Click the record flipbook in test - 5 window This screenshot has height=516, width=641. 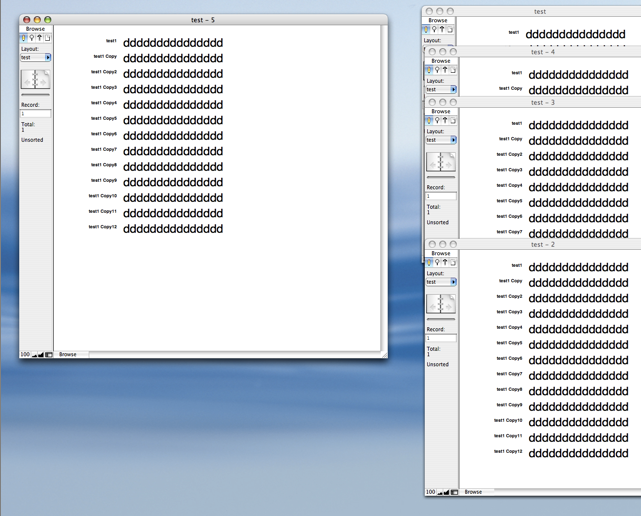35,79
